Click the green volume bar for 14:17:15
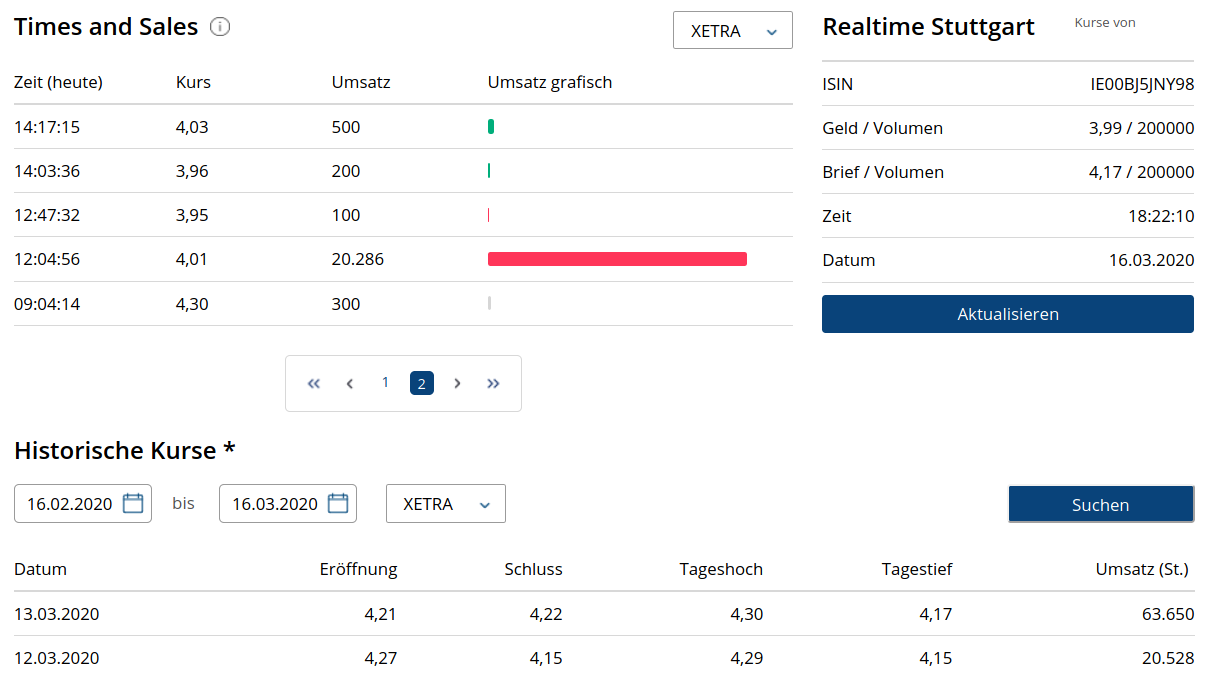Viewport: 1217px width, 677px height. pos(491,127)
